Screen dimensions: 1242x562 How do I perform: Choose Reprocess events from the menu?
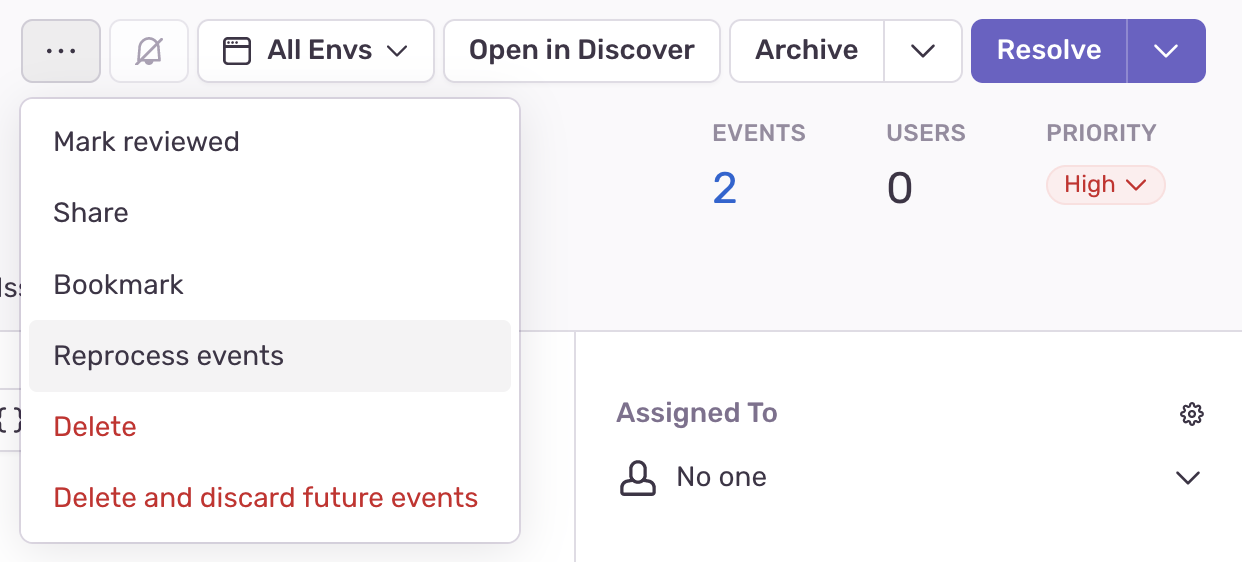tap(169, 356)
